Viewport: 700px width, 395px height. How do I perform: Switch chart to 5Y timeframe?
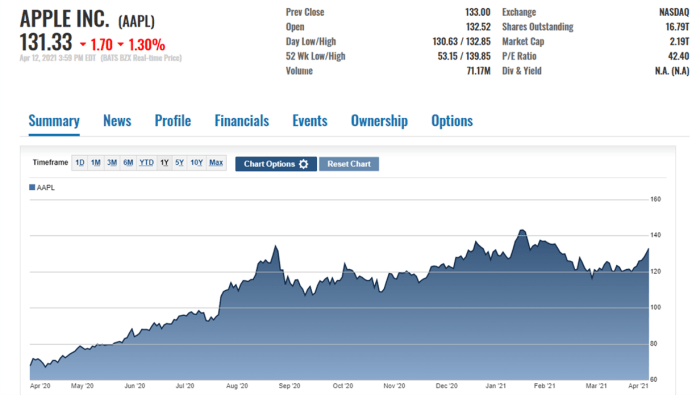179,163
